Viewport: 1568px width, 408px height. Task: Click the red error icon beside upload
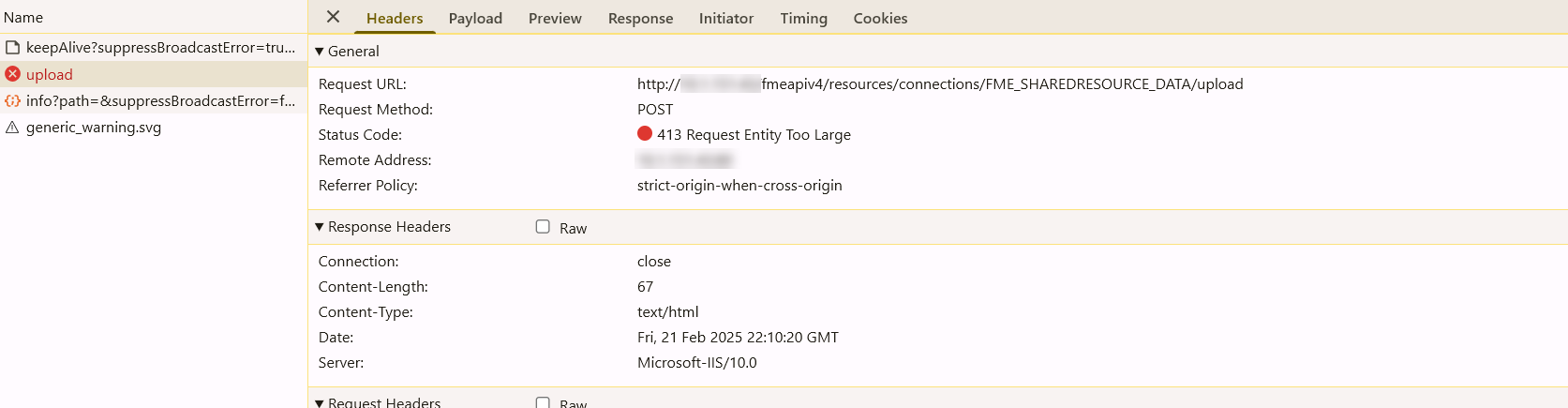12,74
